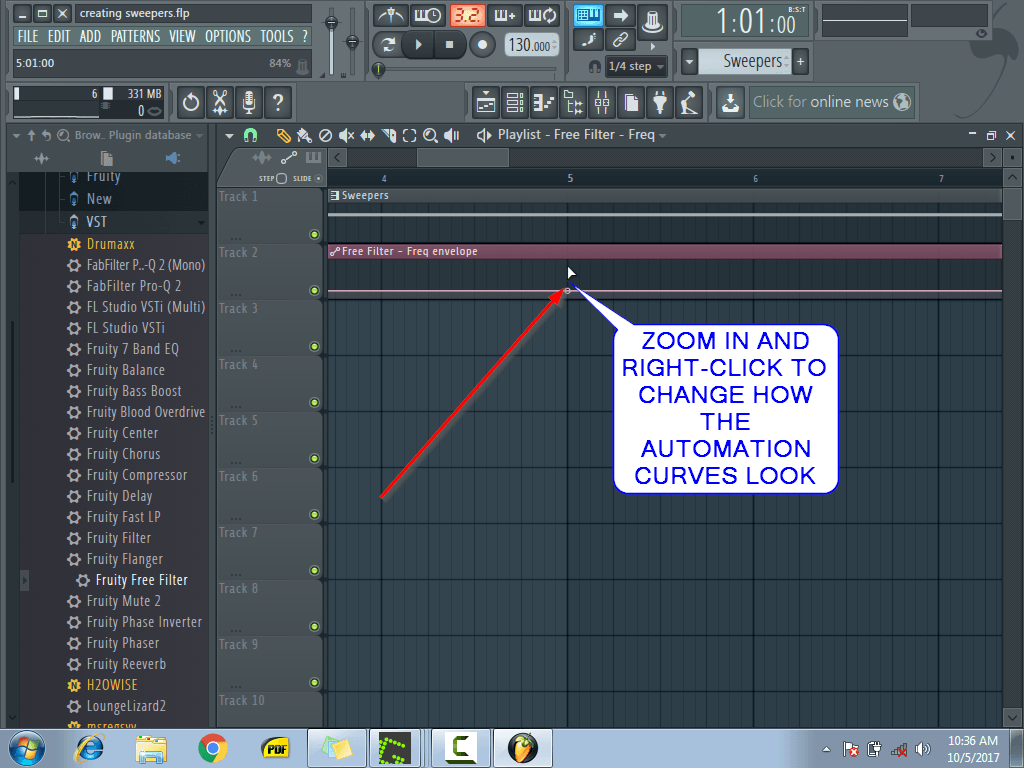Viewport: 1024px width, 768px height.
Task: Click the song position slider knob
Action: point(378,70)
